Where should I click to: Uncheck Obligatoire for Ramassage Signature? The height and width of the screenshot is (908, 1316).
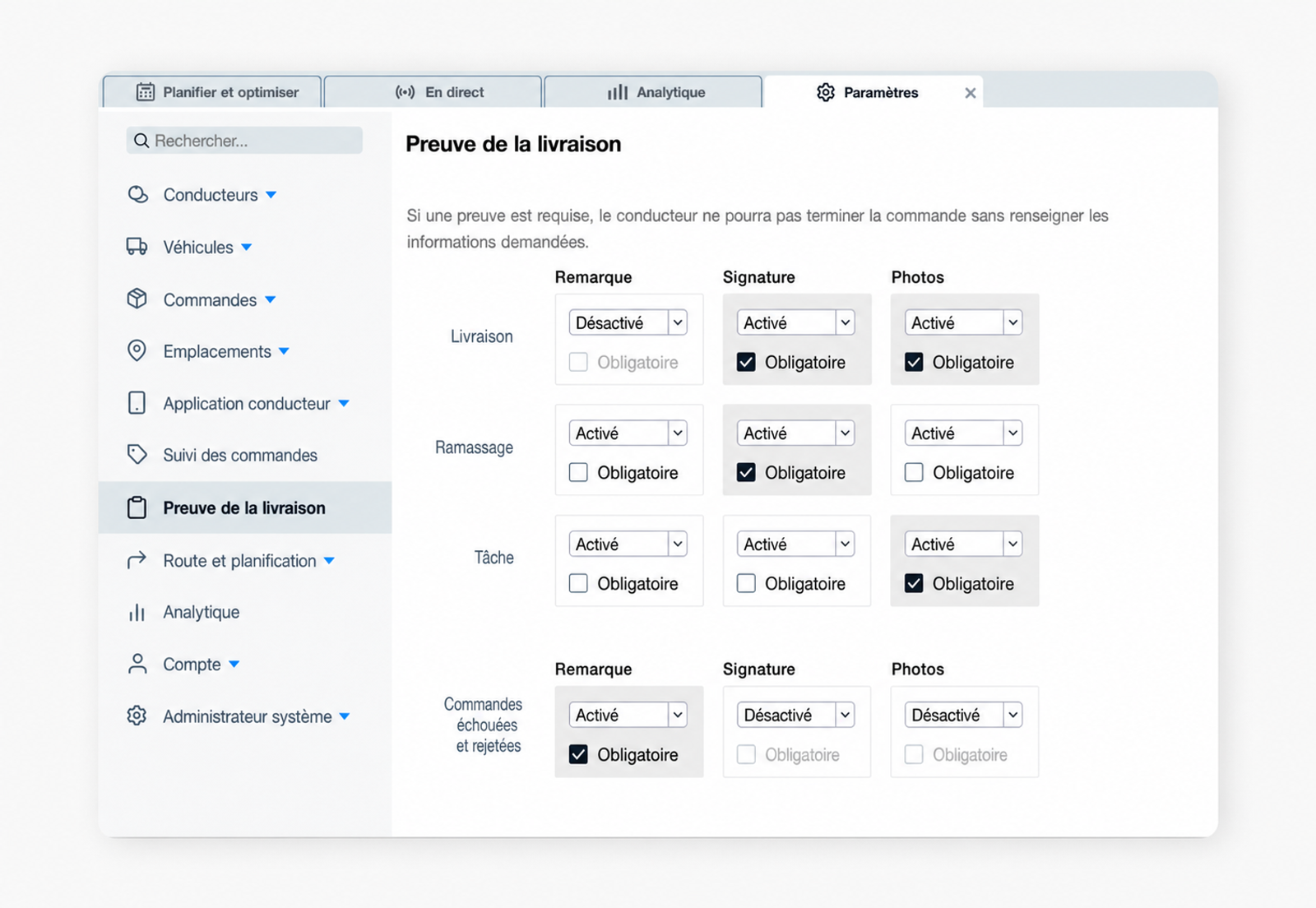pos(746,472)
